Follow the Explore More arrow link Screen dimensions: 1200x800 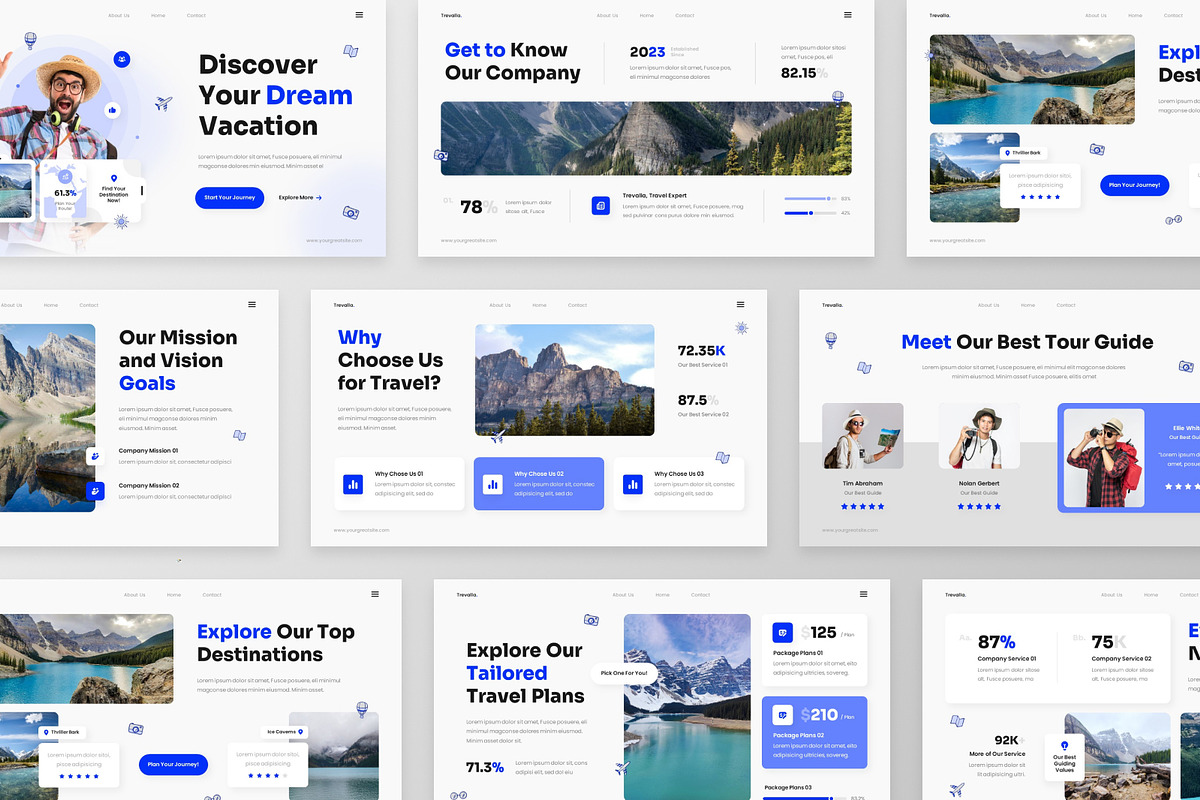300,198
